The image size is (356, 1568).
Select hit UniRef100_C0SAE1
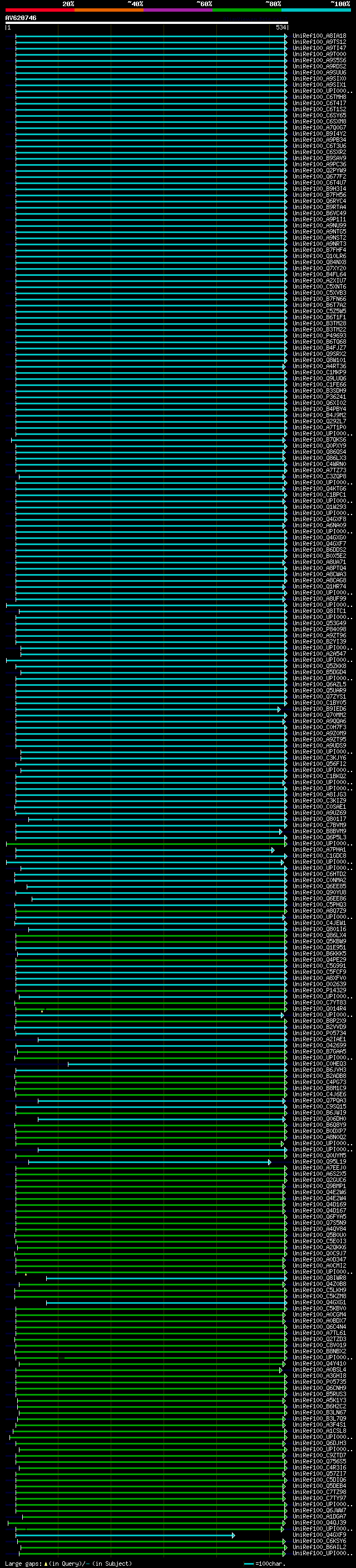(x=319, y=807)
